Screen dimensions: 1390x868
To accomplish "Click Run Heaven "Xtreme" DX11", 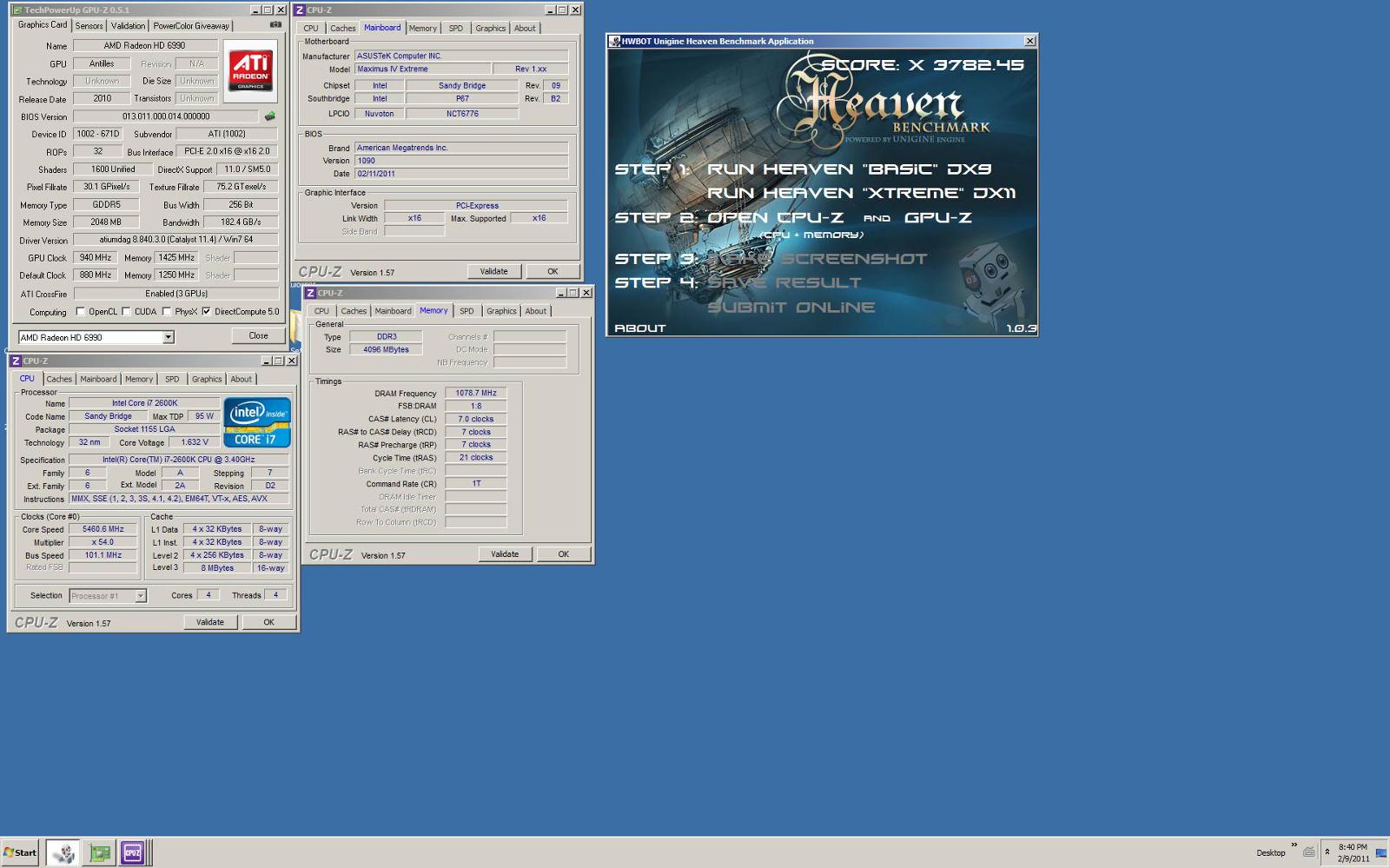I will pos(861,193).
